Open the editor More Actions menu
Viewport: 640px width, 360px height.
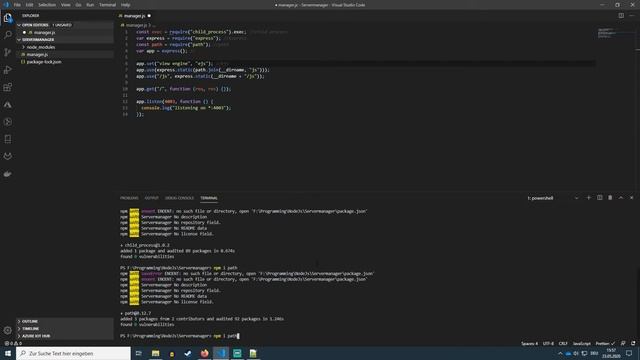tap(632, 16)
